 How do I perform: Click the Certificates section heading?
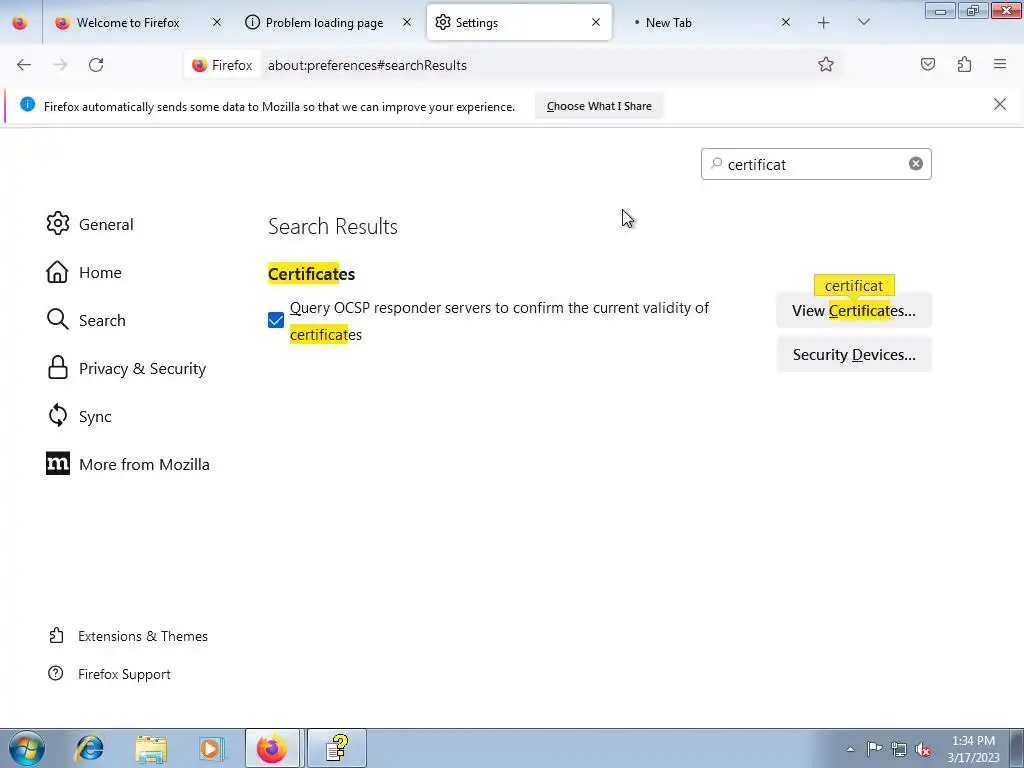click(312, 274)
